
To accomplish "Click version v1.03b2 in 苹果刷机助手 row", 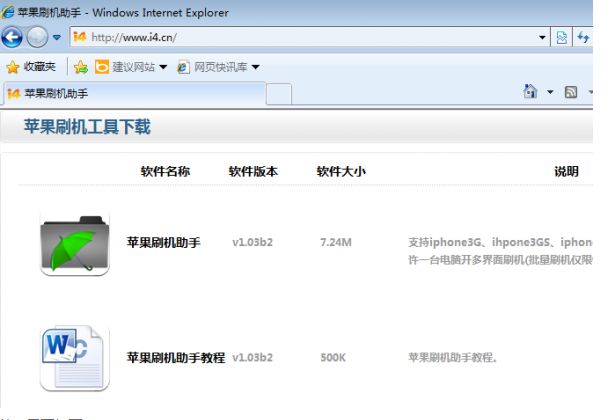I will click(x=252, y=242).
